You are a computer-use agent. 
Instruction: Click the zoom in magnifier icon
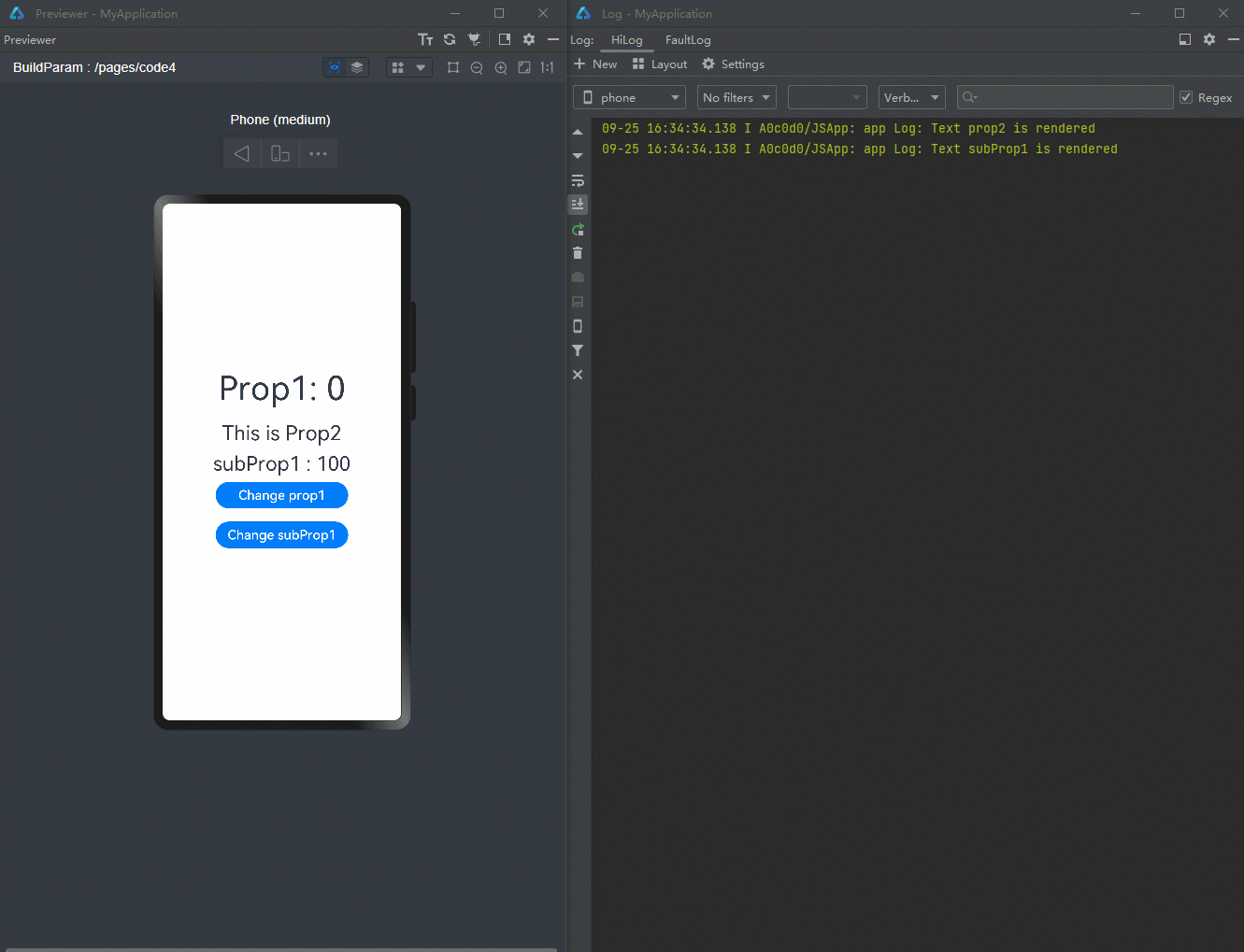[501, 67]
